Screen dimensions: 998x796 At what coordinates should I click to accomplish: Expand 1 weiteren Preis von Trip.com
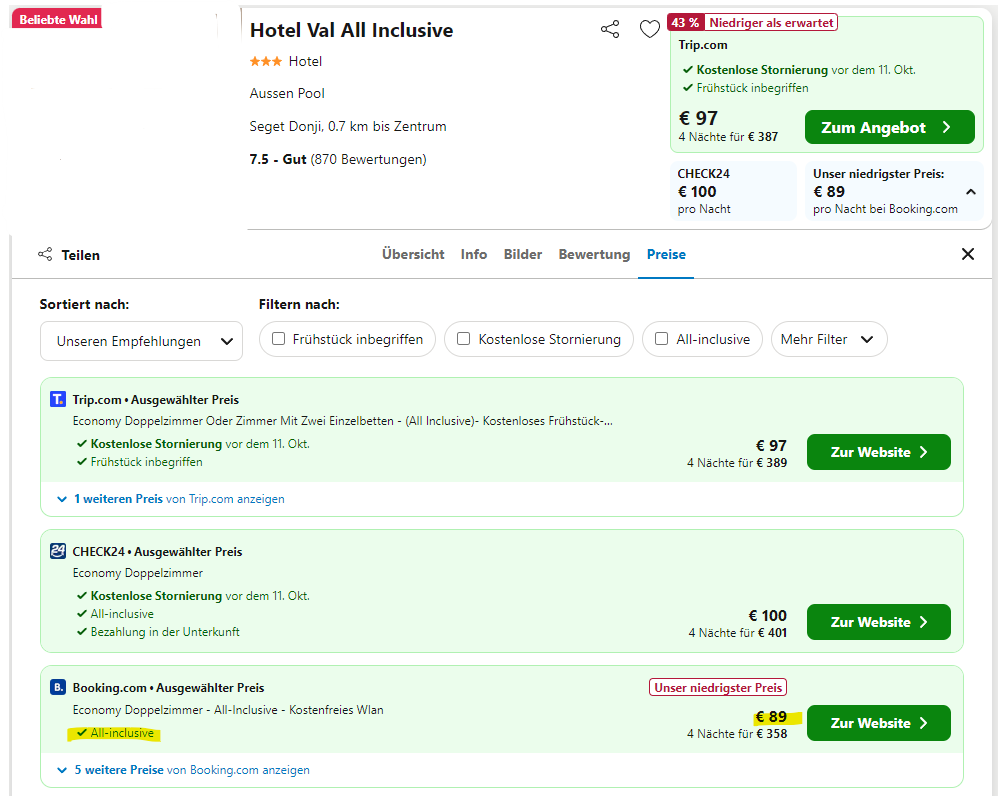click(x=171, y=499)
